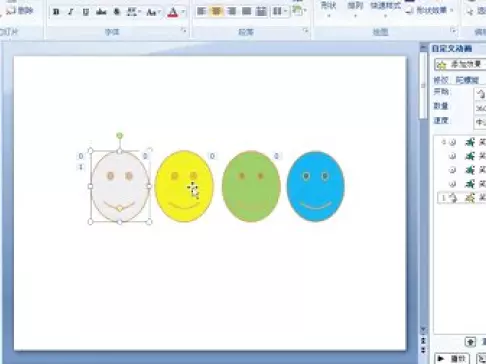The image size is (486, 364).
Task: Click the move up reorder arrow button
Action: (x=470, y=342)
